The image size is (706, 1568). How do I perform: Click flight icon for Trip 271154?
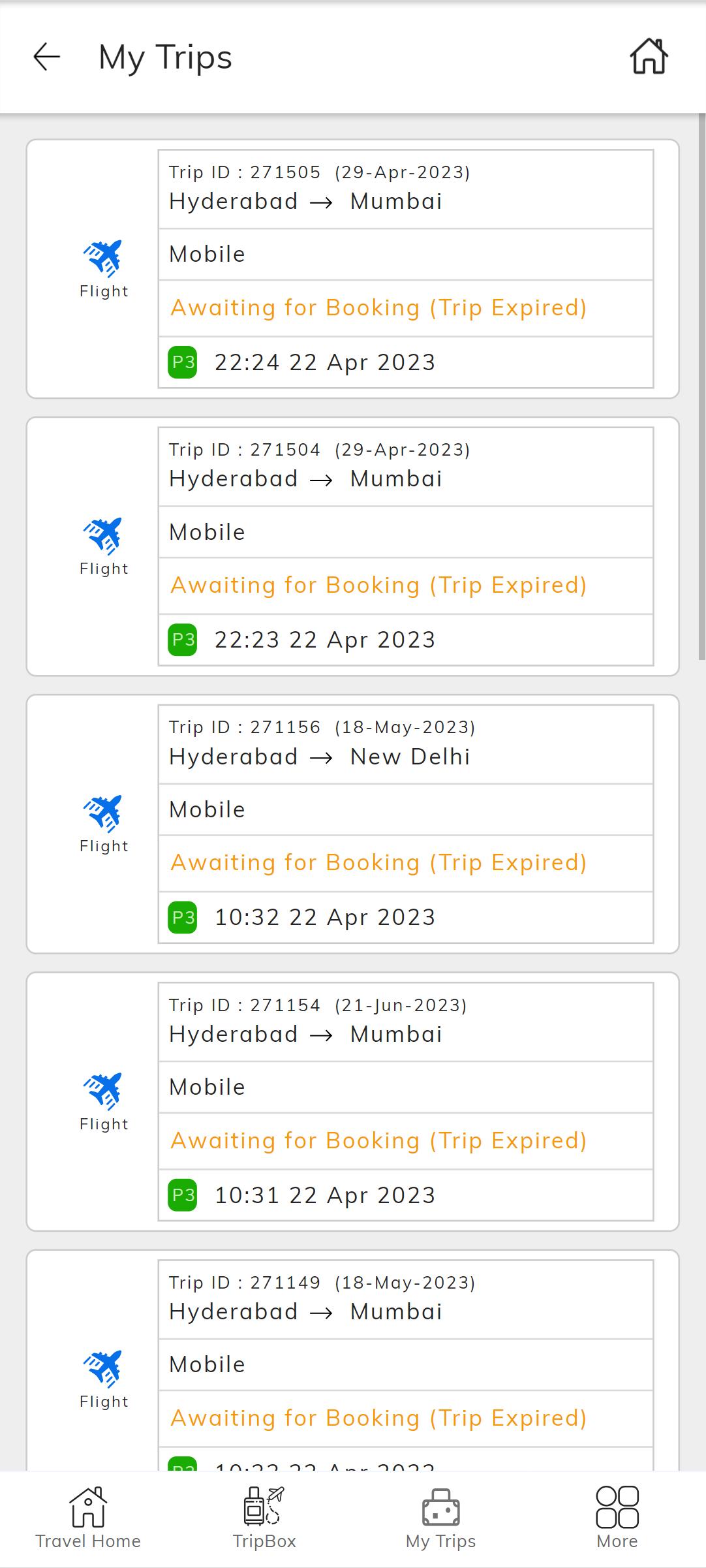coord(103,1091)
